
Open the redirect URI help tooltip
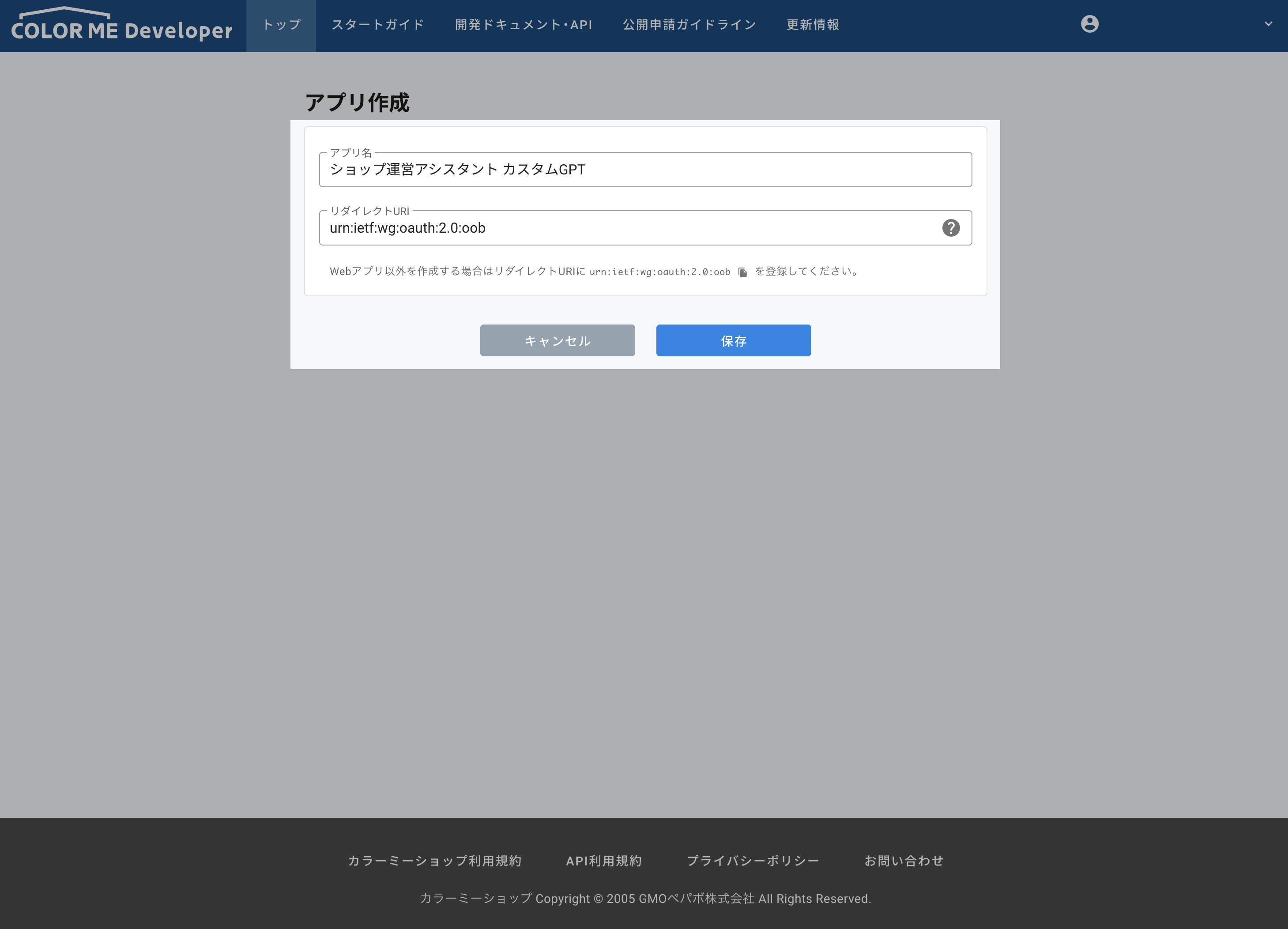952,228
